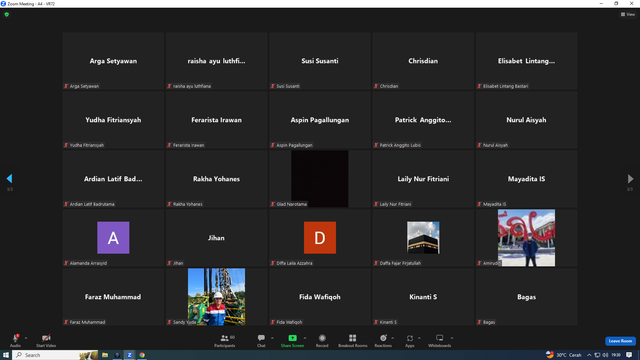Image resolution: width=640 pixels, height=360 pixels.
Task: Select the Aspin Pagallungan participant tile
Action: [x=320, y=120]
